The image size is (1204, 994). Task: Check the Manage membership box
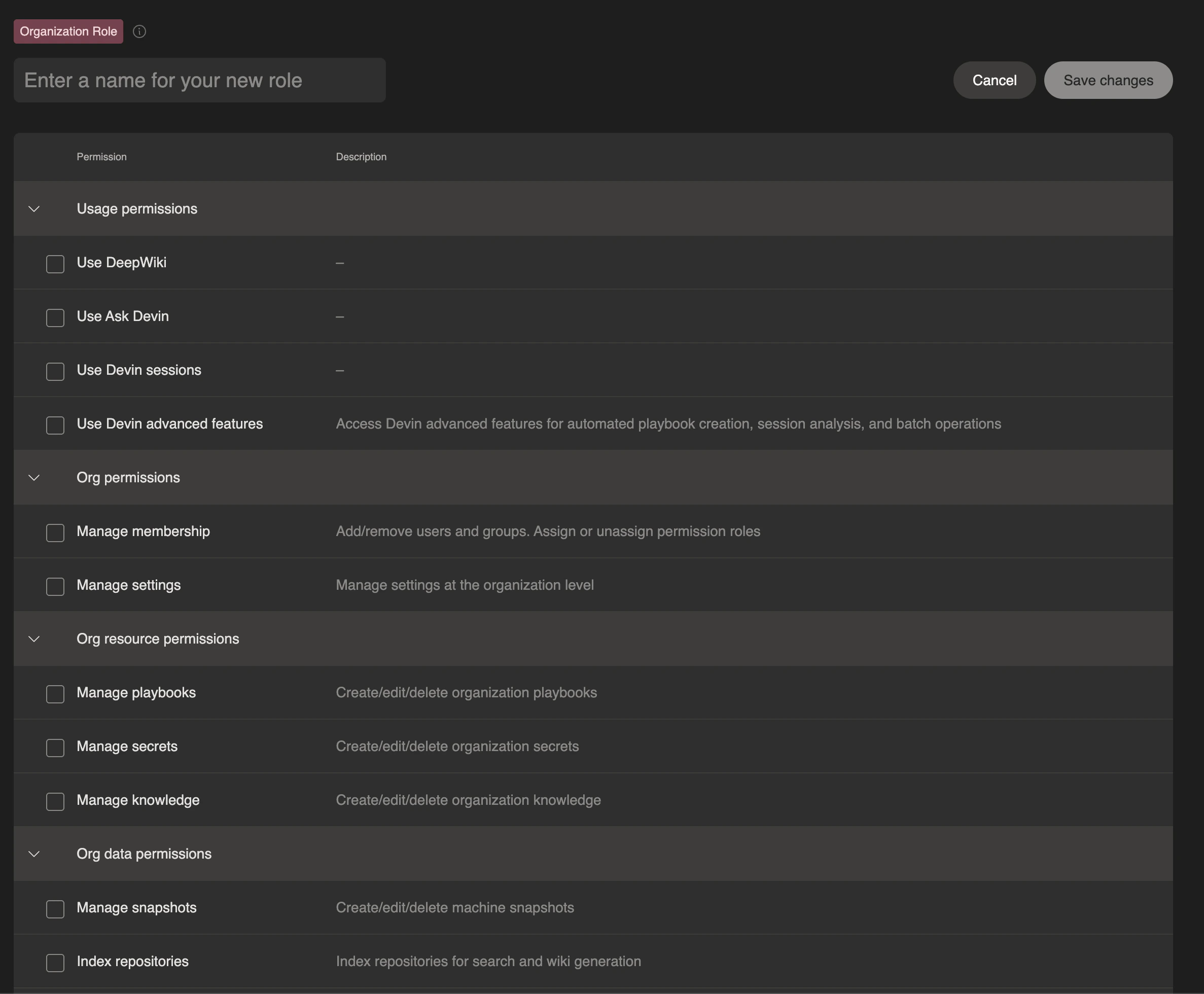[55, 532]
